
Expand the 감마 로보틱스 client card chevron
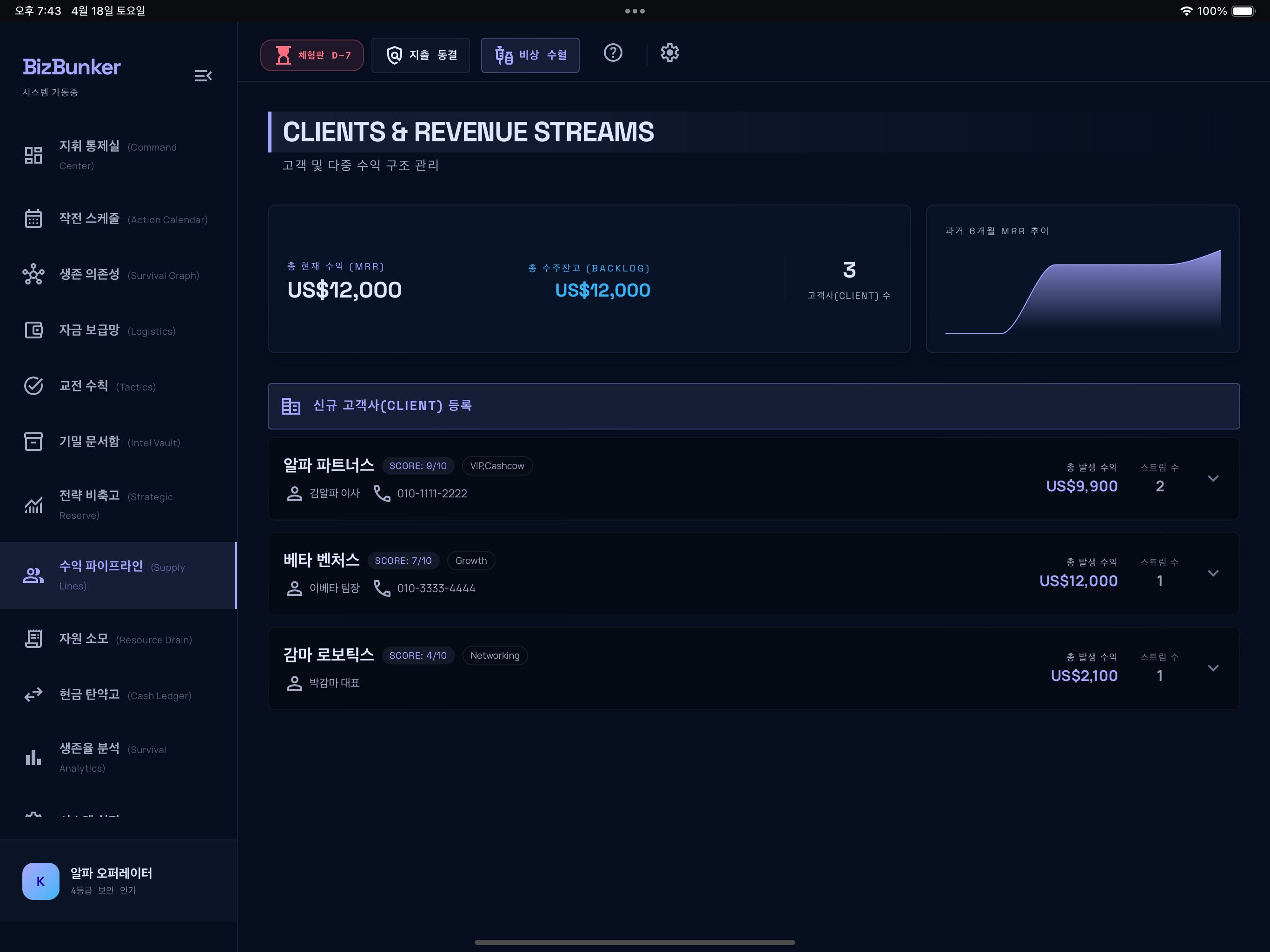(x=1212, y=668)
